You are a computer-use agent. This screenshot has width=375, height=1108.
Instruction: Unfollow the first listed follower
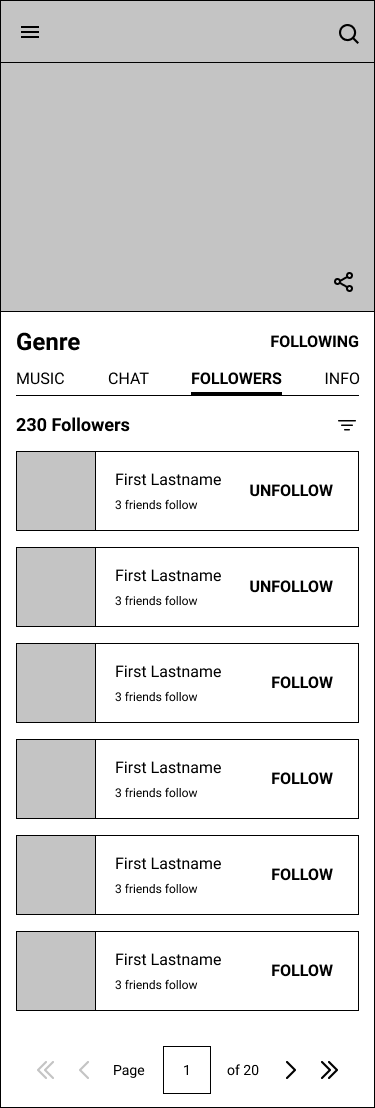tap(291, 490)
